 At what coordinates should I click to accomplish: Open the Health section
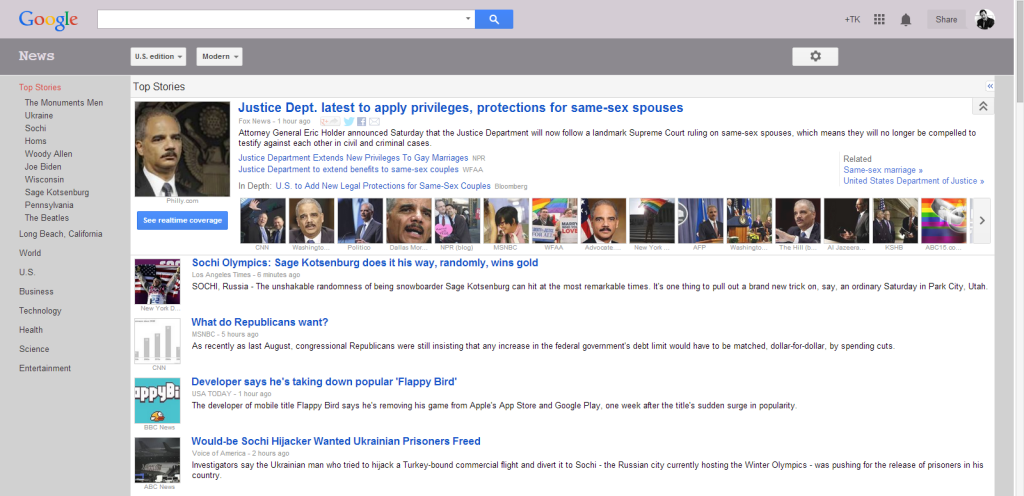coord(31,330)
